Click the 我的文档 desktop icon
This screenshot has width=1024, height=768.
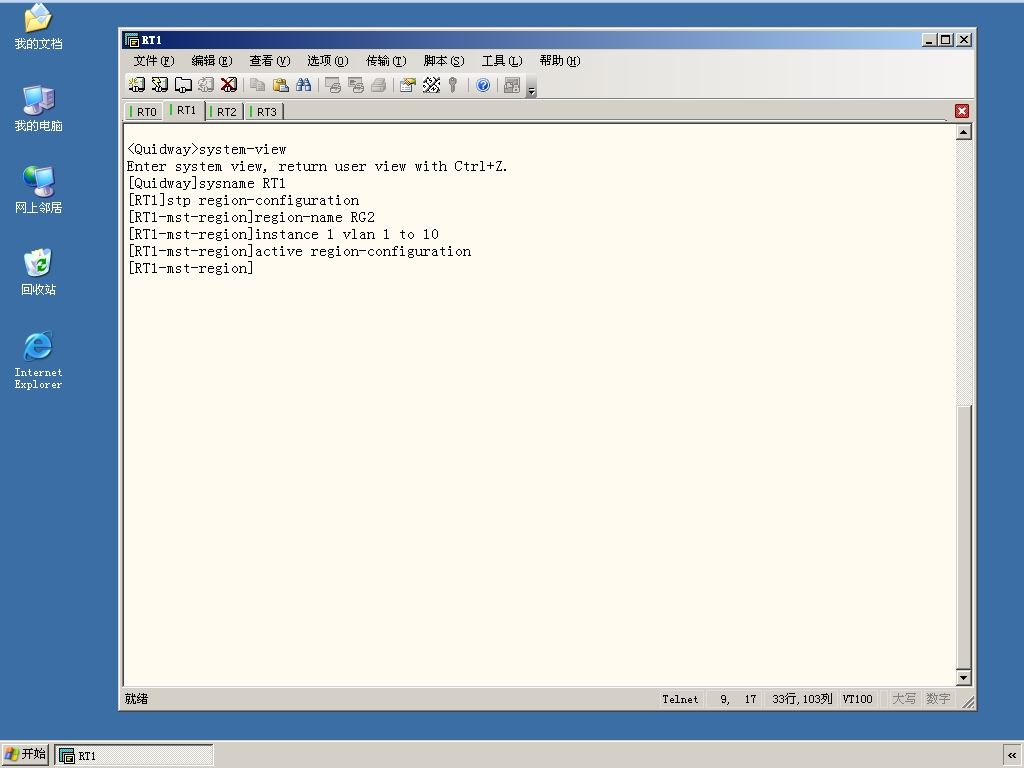tap(38, 27)
